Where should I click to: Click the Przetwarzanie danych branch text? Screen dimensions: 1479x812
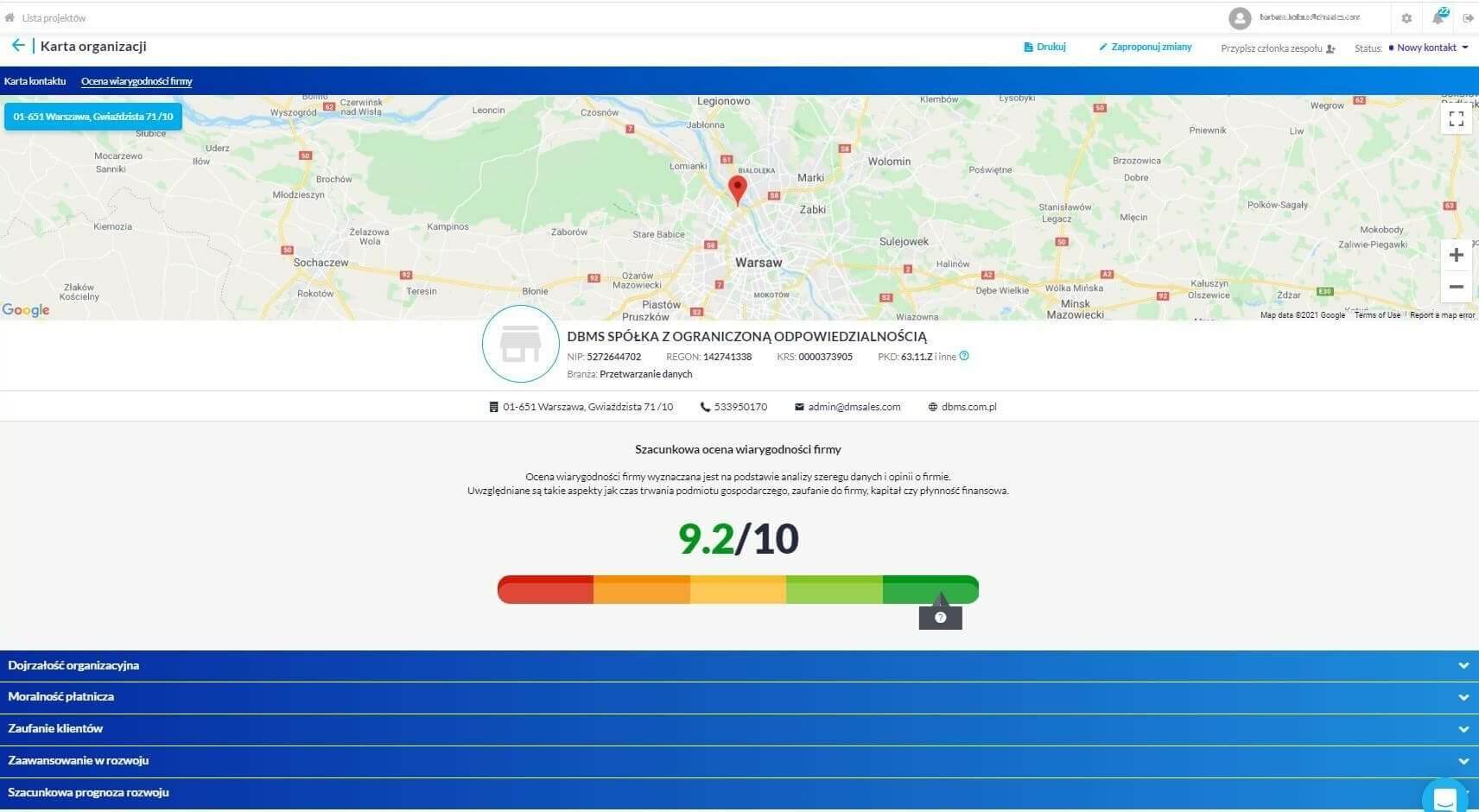645,374
